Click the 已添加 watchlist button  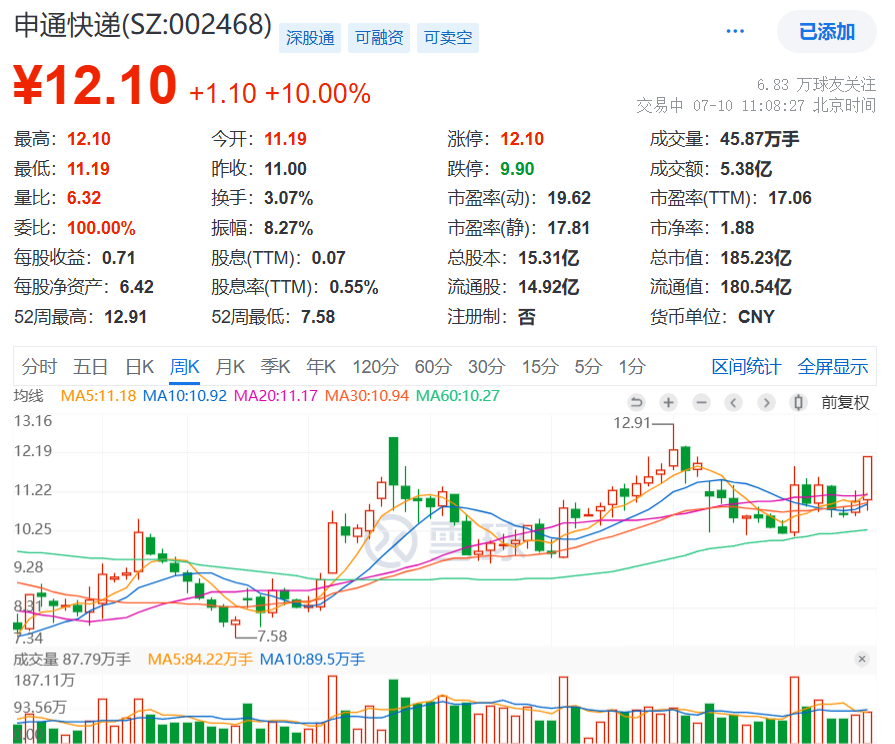coord(826,31)
